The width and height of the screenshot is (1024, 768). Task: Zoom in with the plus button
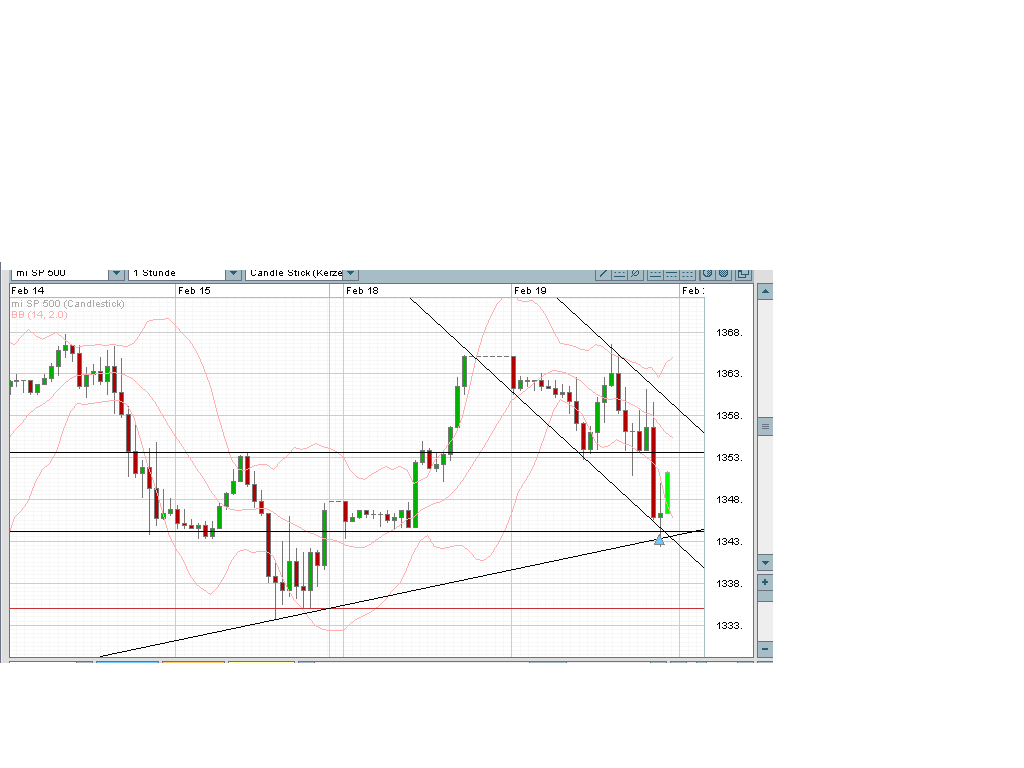click(x=765, y=583)
